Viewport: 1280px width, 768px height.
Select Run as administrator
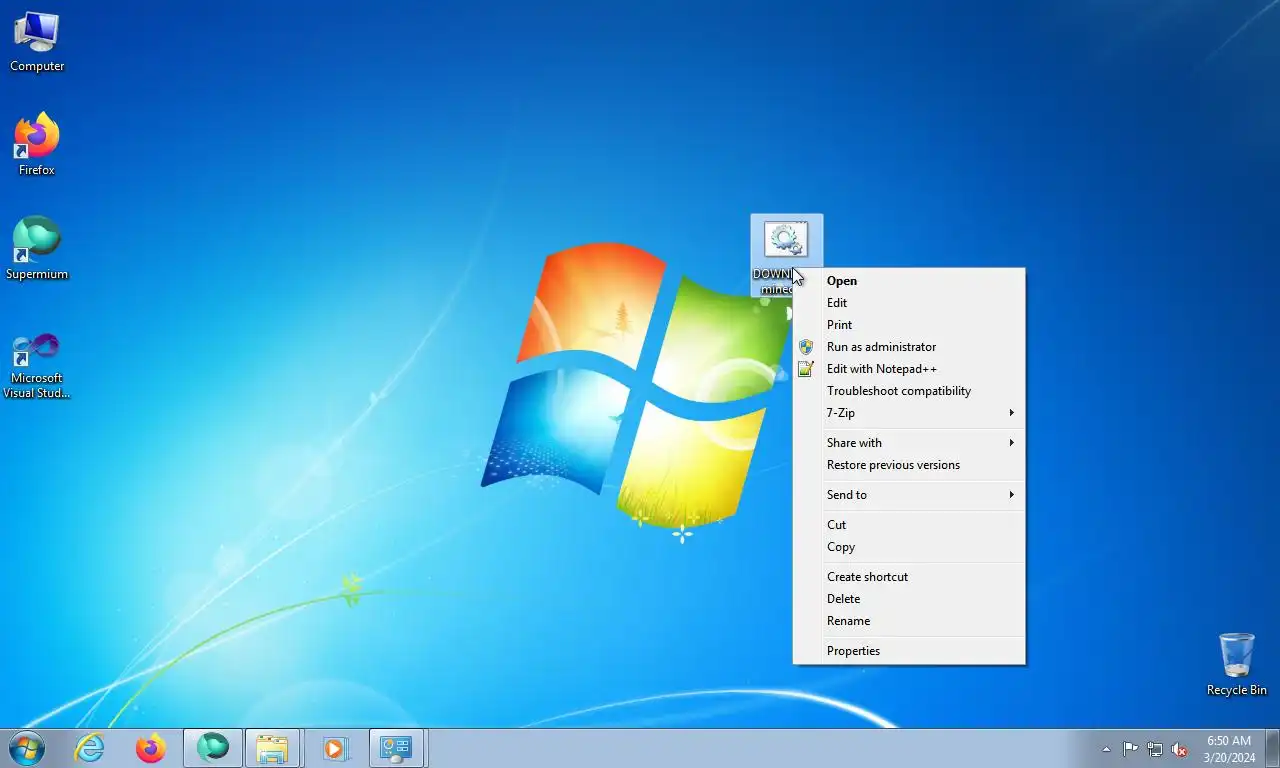point(909,347)
